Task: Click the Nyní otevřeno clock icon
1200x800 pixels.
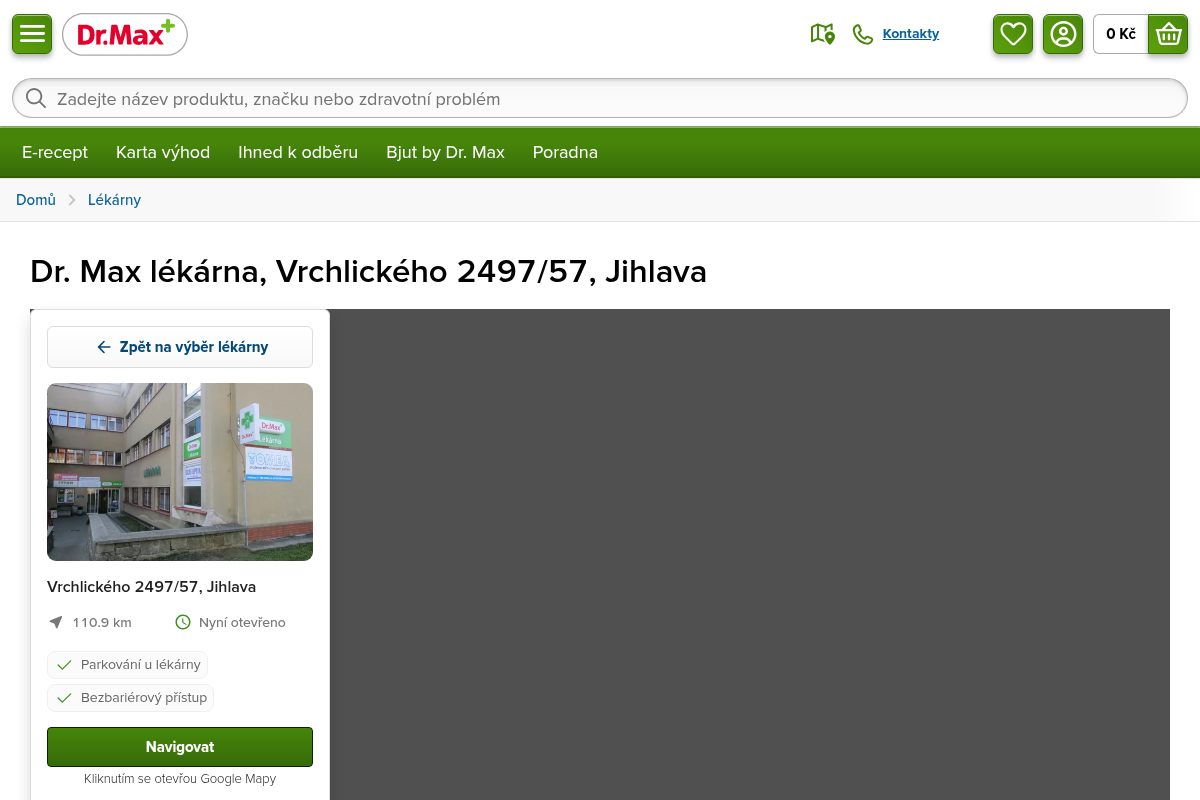Action: pos(183,622)
